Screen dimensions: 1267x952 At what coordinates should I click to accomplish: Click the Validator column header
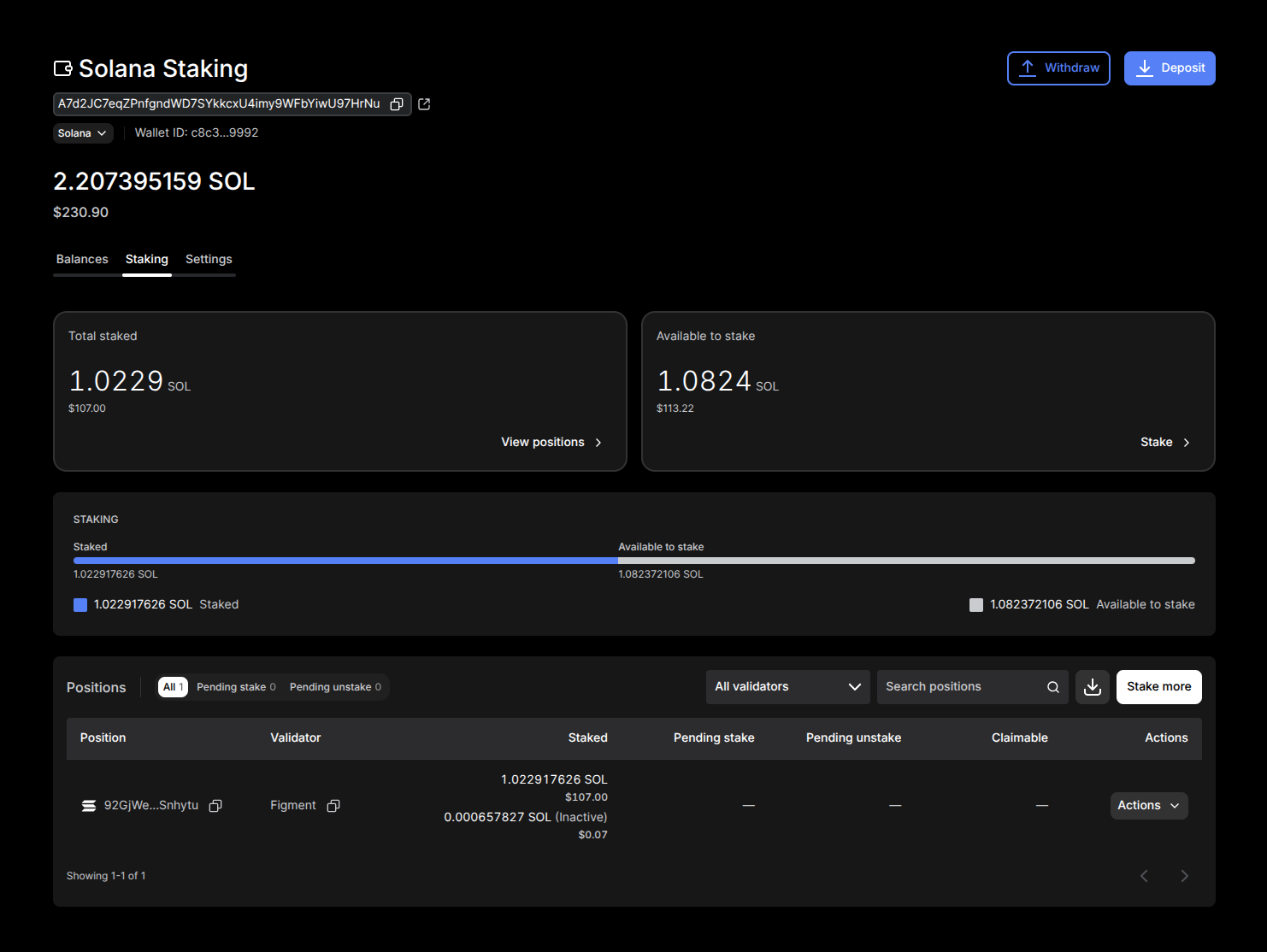[x=296, y=738]
